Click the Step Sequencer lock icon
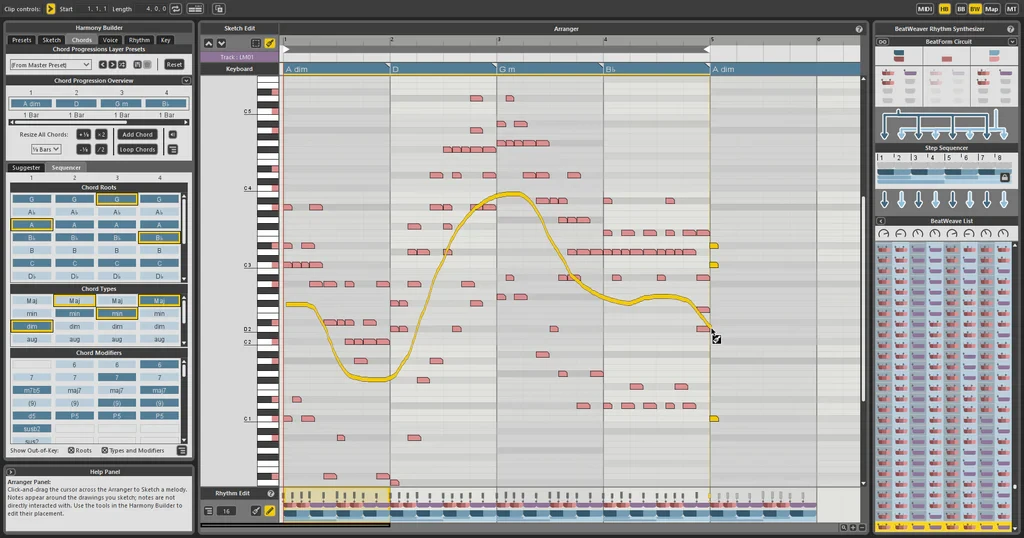 point(1004,177)
